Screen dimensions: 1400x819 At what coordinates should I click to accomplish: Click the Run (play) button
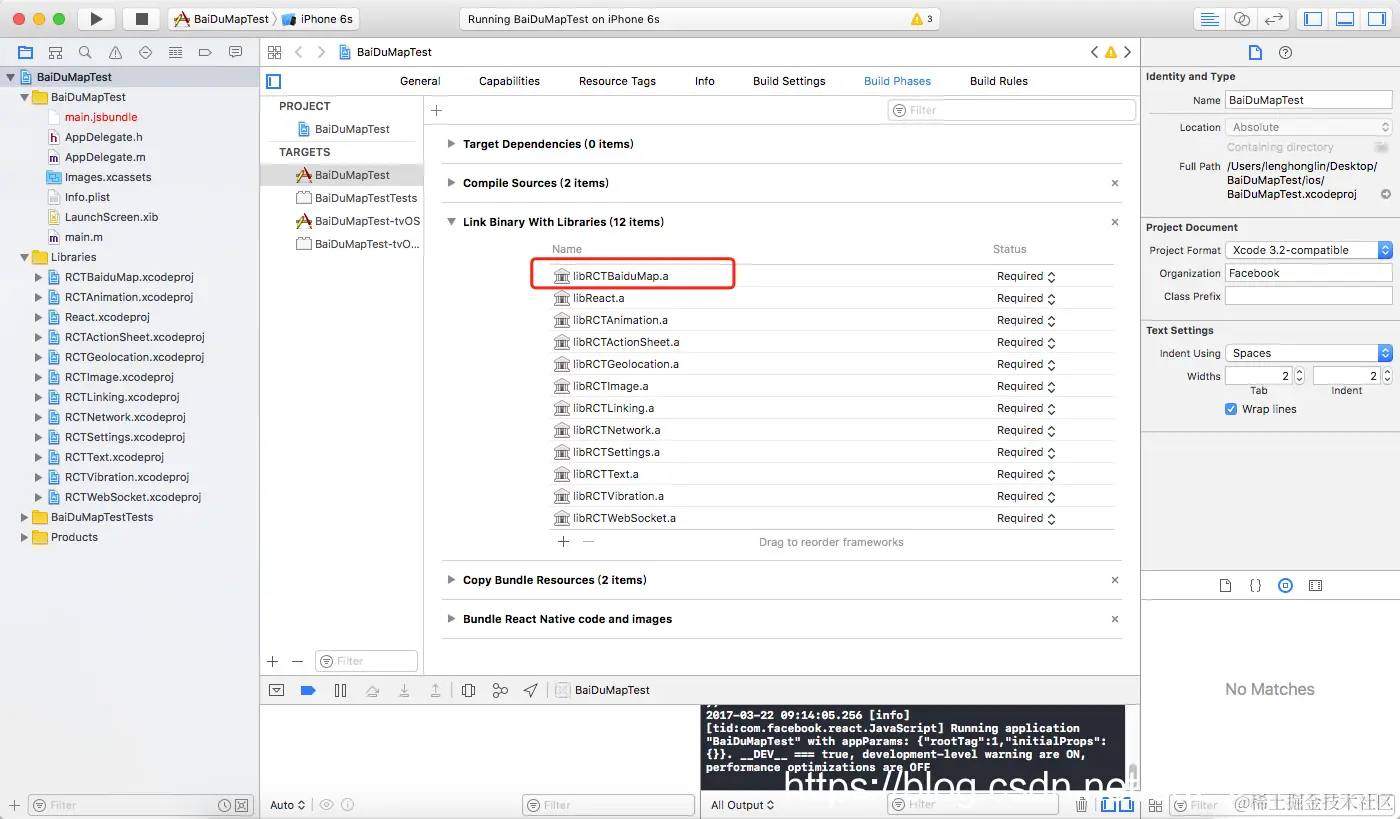[96, 19]
